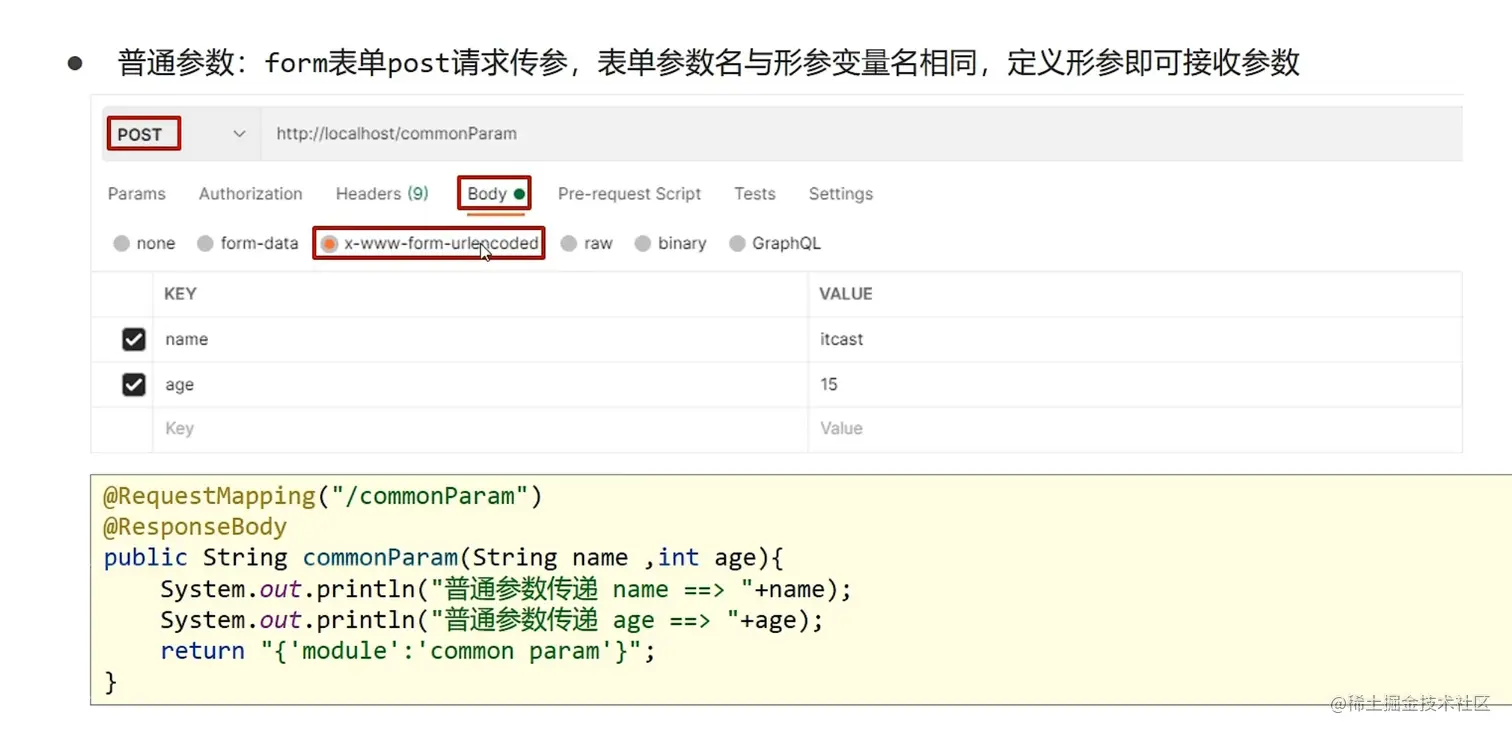
Task: Switch to the Tests tab
Action: point(755,194)
